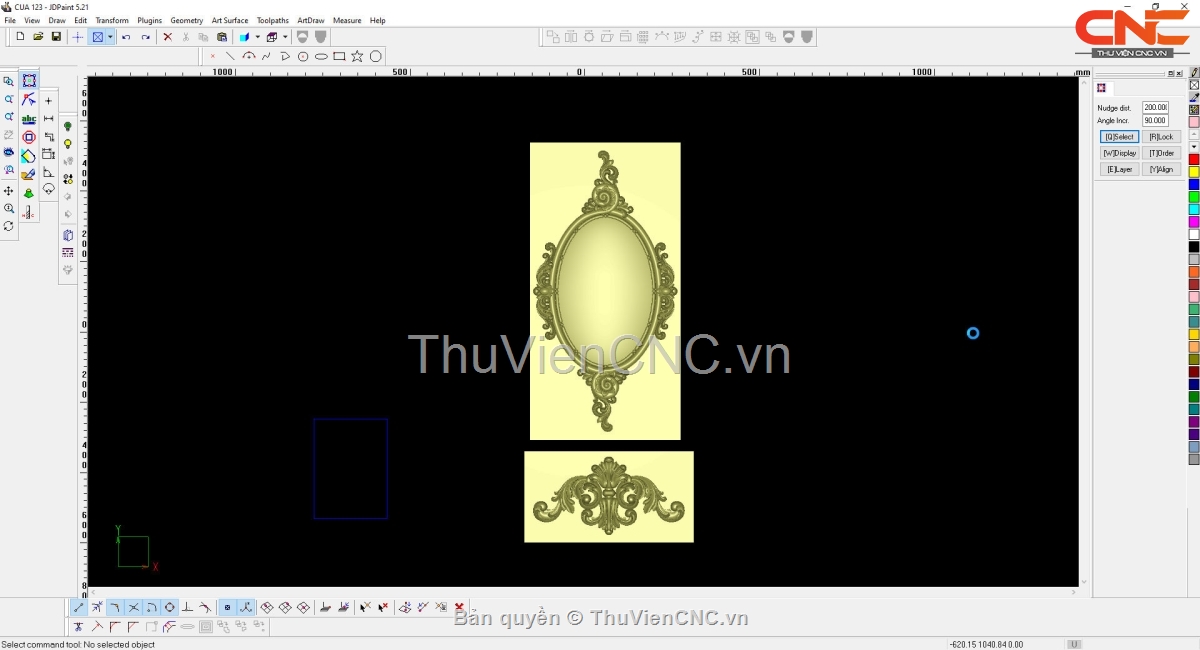Select the line drawing tool
This screenshot has width=1200, height=650.
point(230,56)
